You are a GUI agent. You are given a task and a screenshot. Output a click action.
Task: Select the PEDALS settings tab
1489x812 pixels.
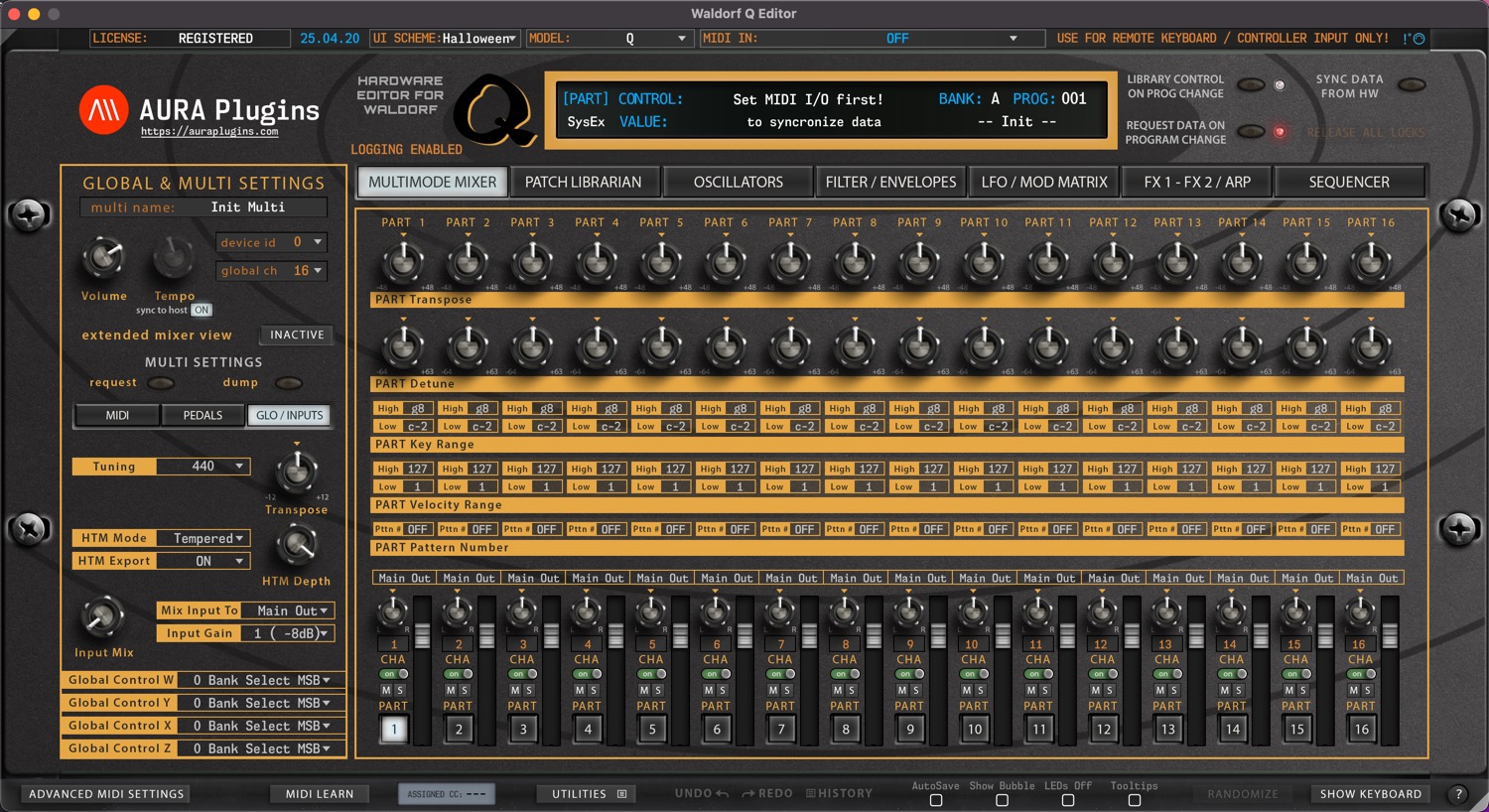(x=203, y=416)
